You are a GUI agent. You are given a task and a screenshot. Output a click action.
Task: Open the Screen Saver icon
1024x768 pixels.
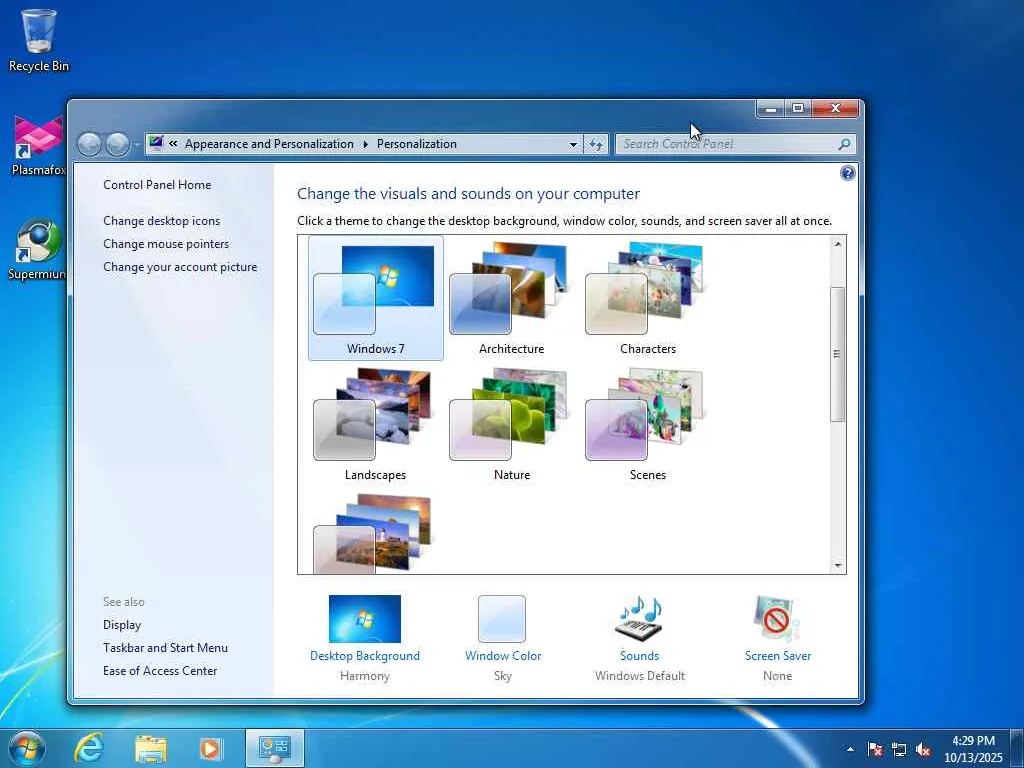(776, 618)
